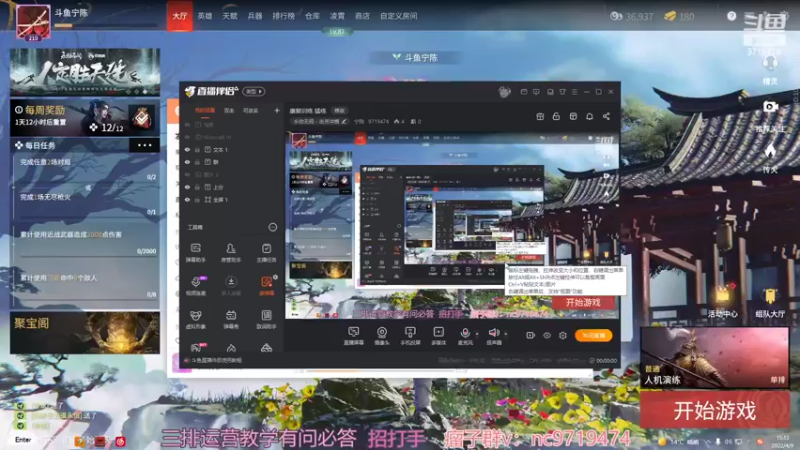Image resolution: width=800 pixels, height=450 pixels.
Task: Click the pencil icon to edit the stream title
Action: 344,121
